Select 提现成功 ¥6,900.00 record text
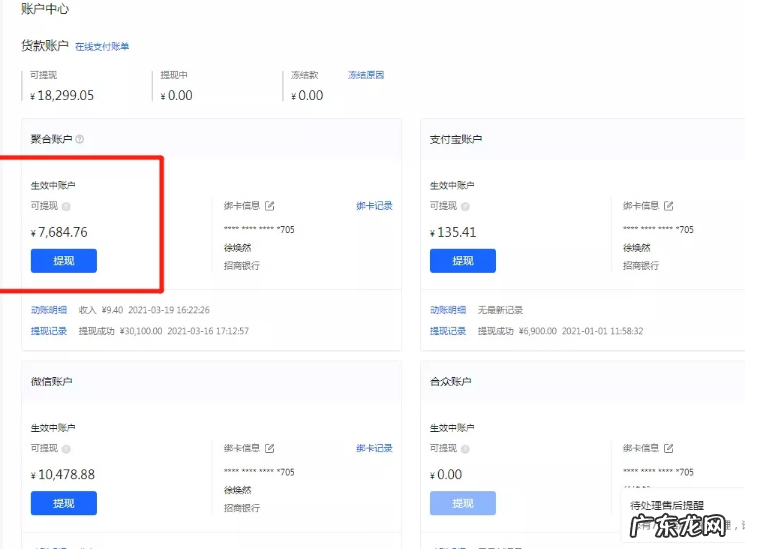The image size is (764, 555). click(560, 331)
